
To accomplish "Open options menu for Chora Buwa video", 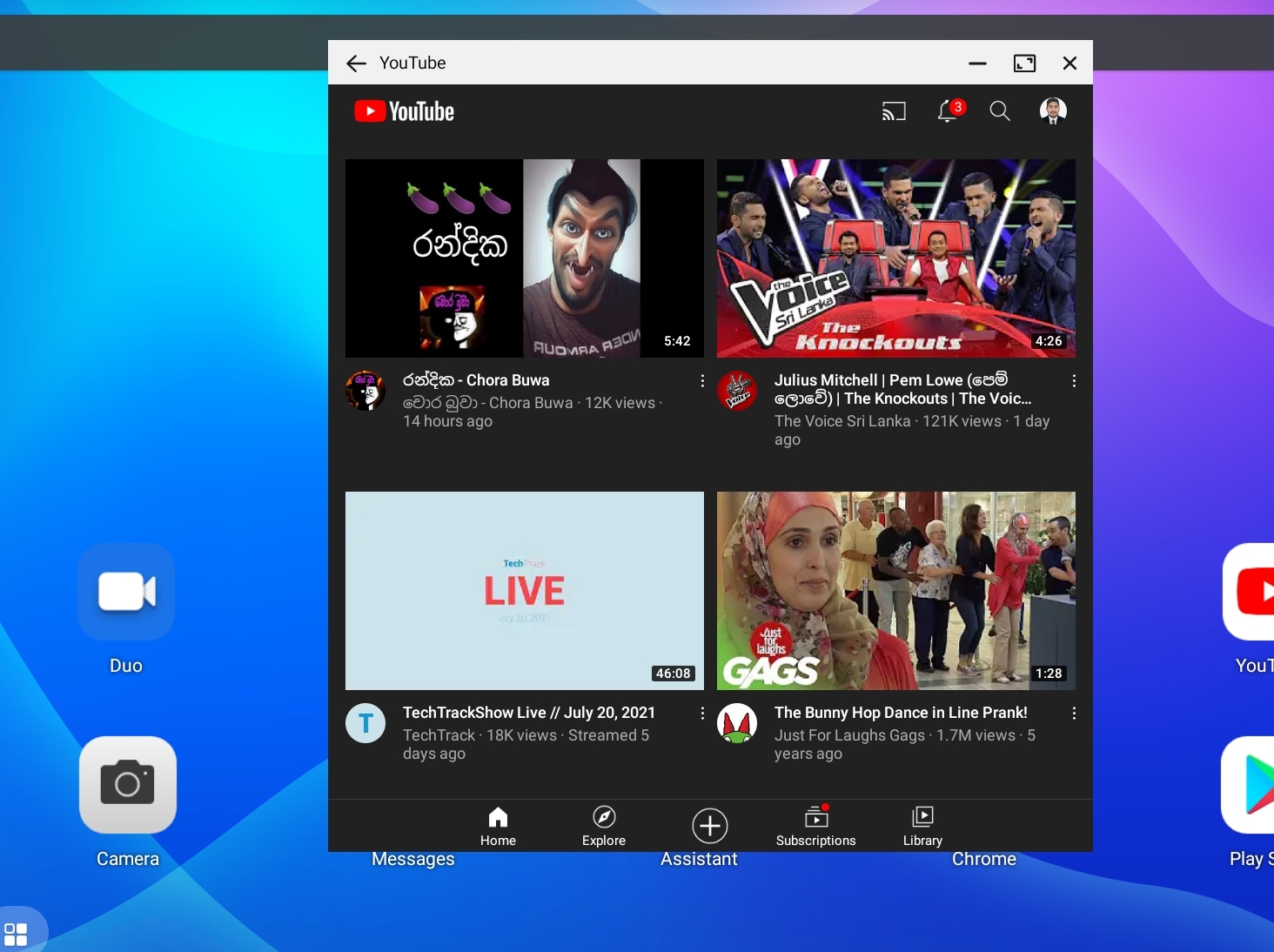I will pos(702,380).
